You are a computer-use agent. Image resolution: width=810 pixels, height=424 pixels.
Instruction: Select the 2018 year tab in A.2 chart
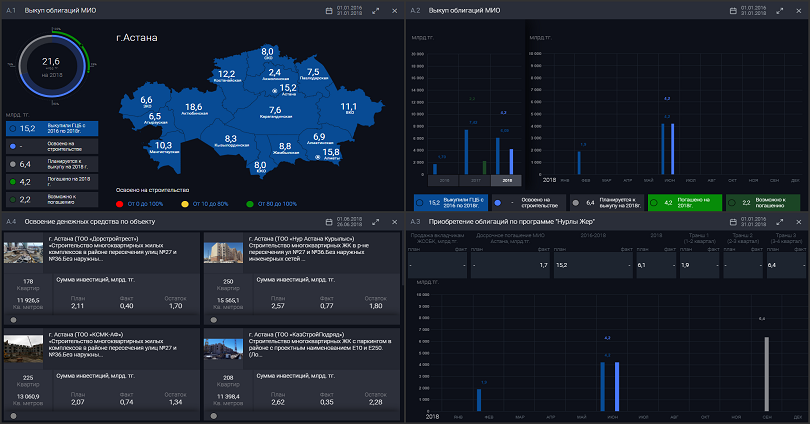coord(508,181)
